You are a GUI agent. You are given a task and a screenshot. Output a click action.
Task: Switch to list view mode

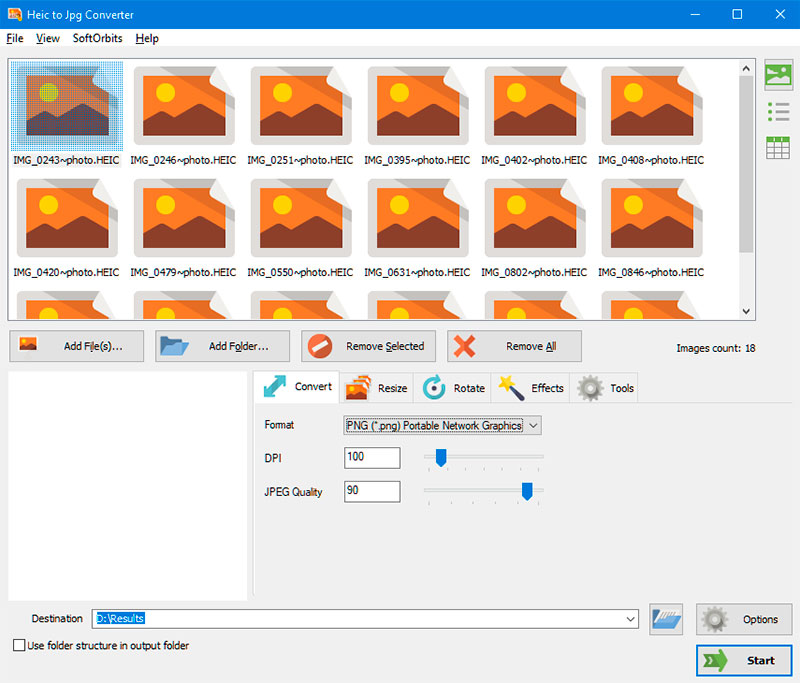click(779, 112)
